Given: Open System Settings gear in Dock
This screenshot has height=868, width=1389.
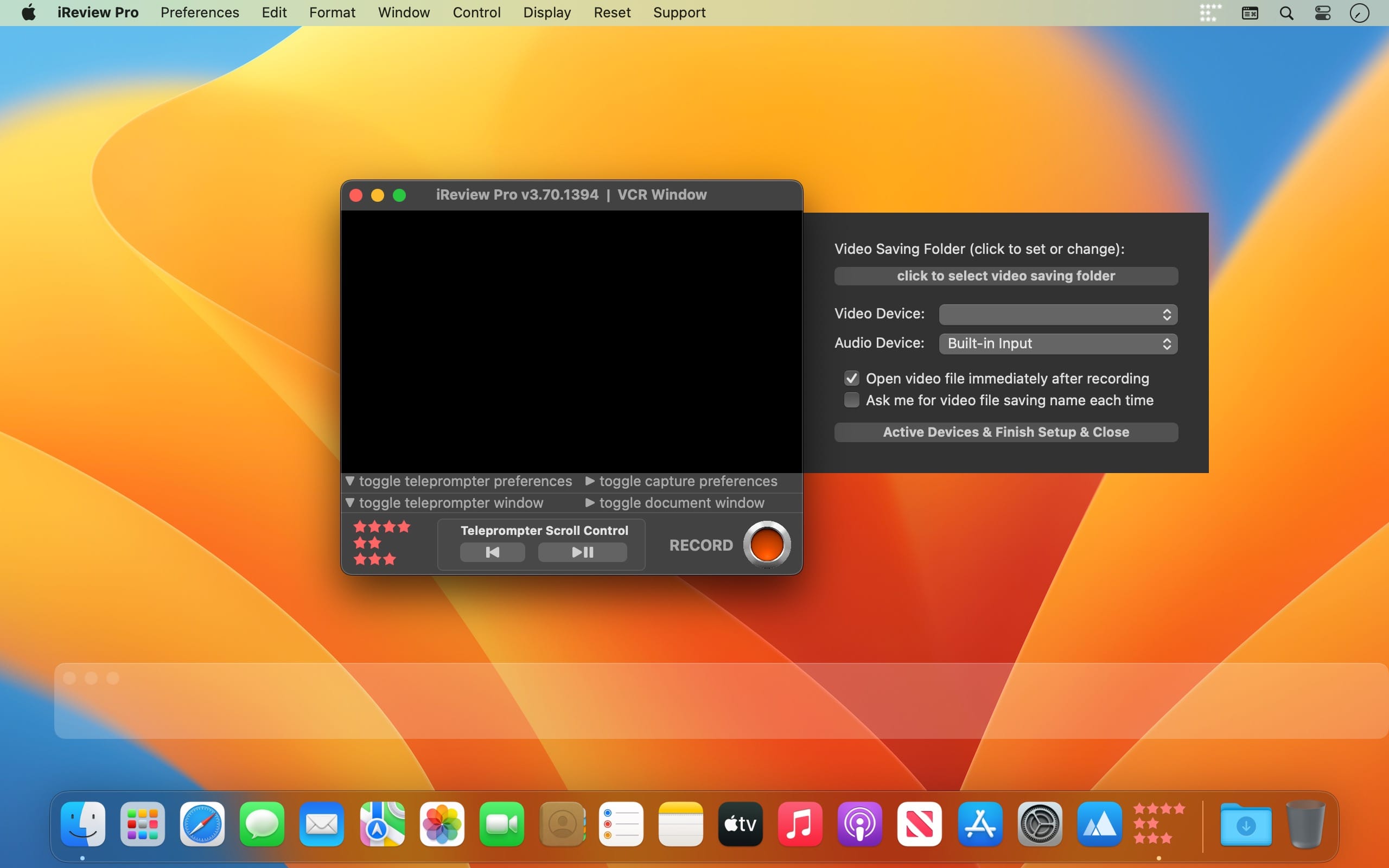Looking at the screenshot, I should (x=1040, y=824).
